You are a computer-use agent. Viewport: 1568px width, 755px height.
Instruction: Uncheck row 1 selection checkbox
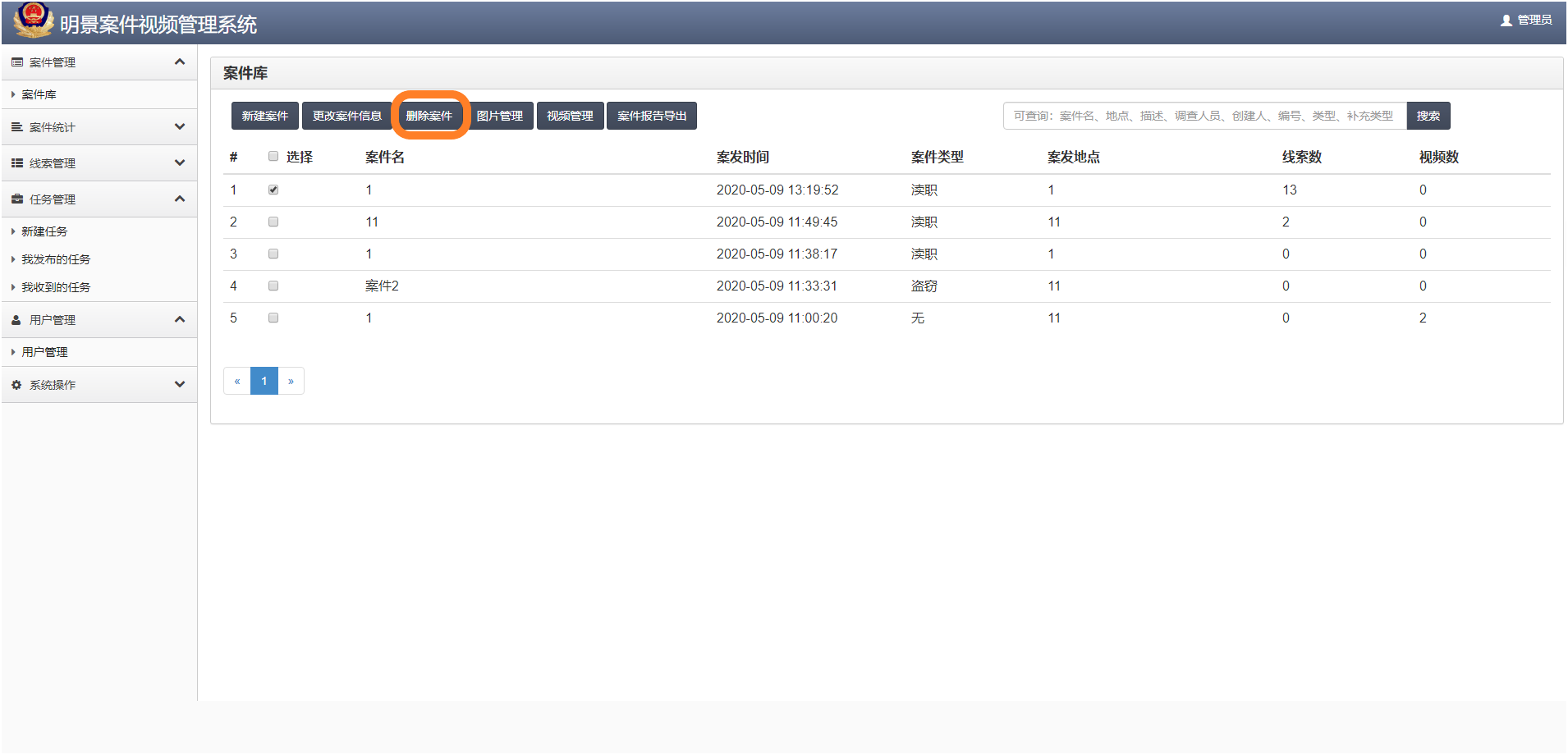click(x=273, y=189)
